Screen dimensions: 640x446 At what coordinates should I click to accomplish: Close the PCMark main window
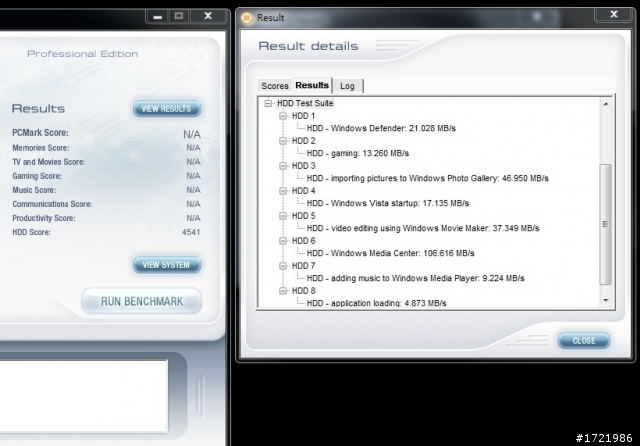208,16
